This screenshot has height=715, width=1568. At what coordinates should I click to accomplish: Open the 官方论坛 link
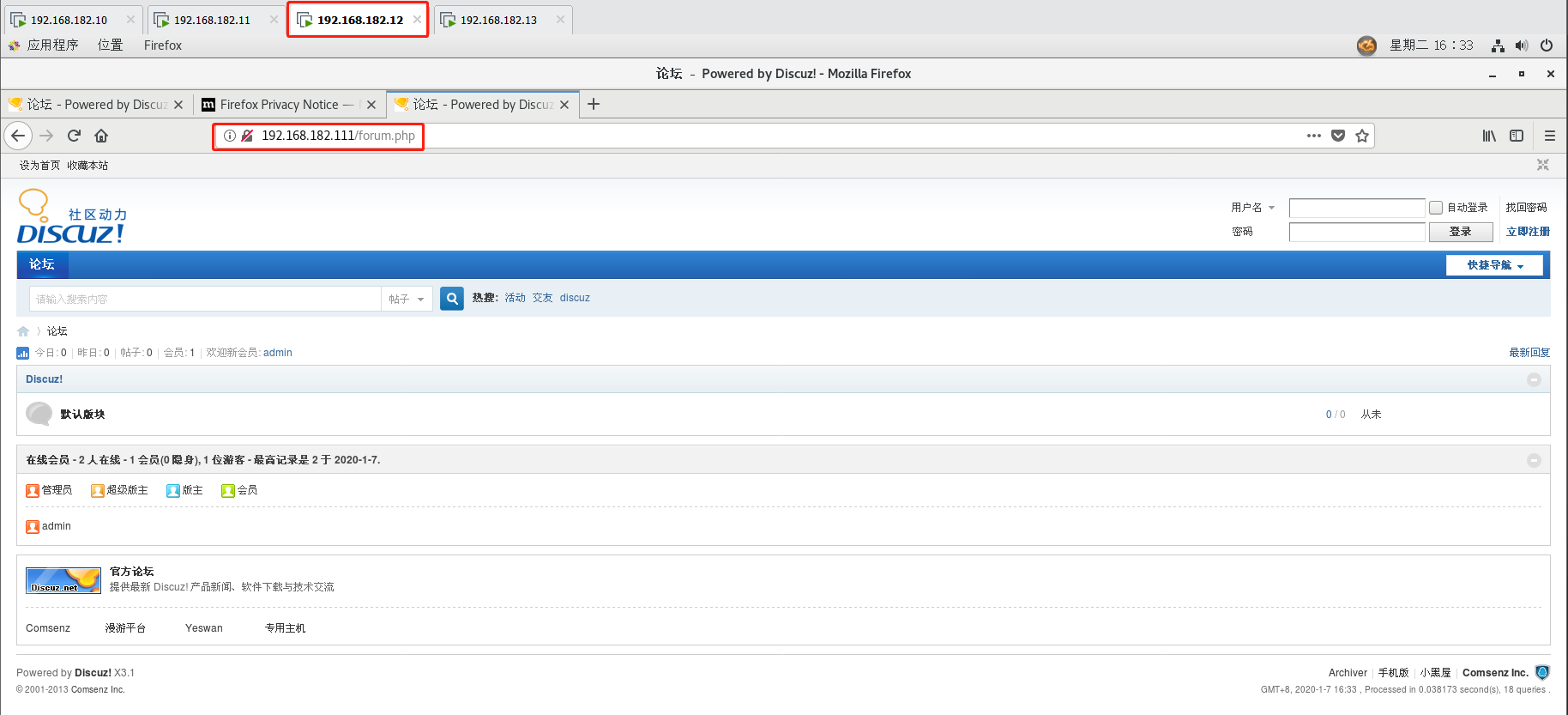tap(132, 572)
